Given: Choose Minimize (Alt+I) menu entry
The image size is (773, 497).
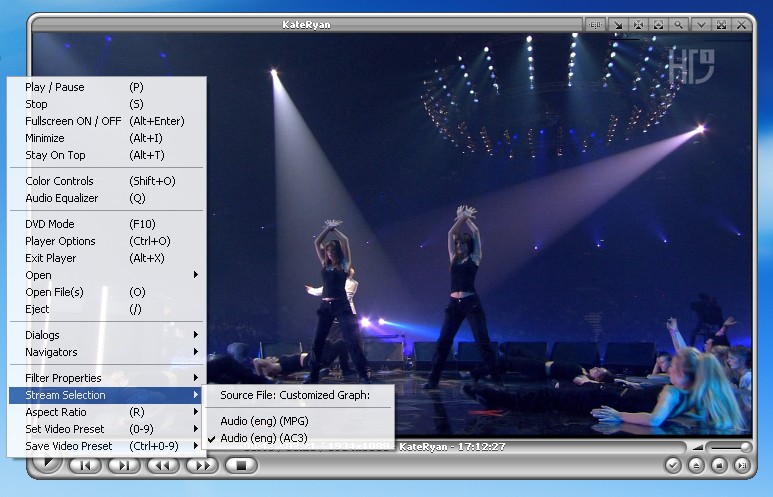Looking at the screenshot, I should click(106, 138).
